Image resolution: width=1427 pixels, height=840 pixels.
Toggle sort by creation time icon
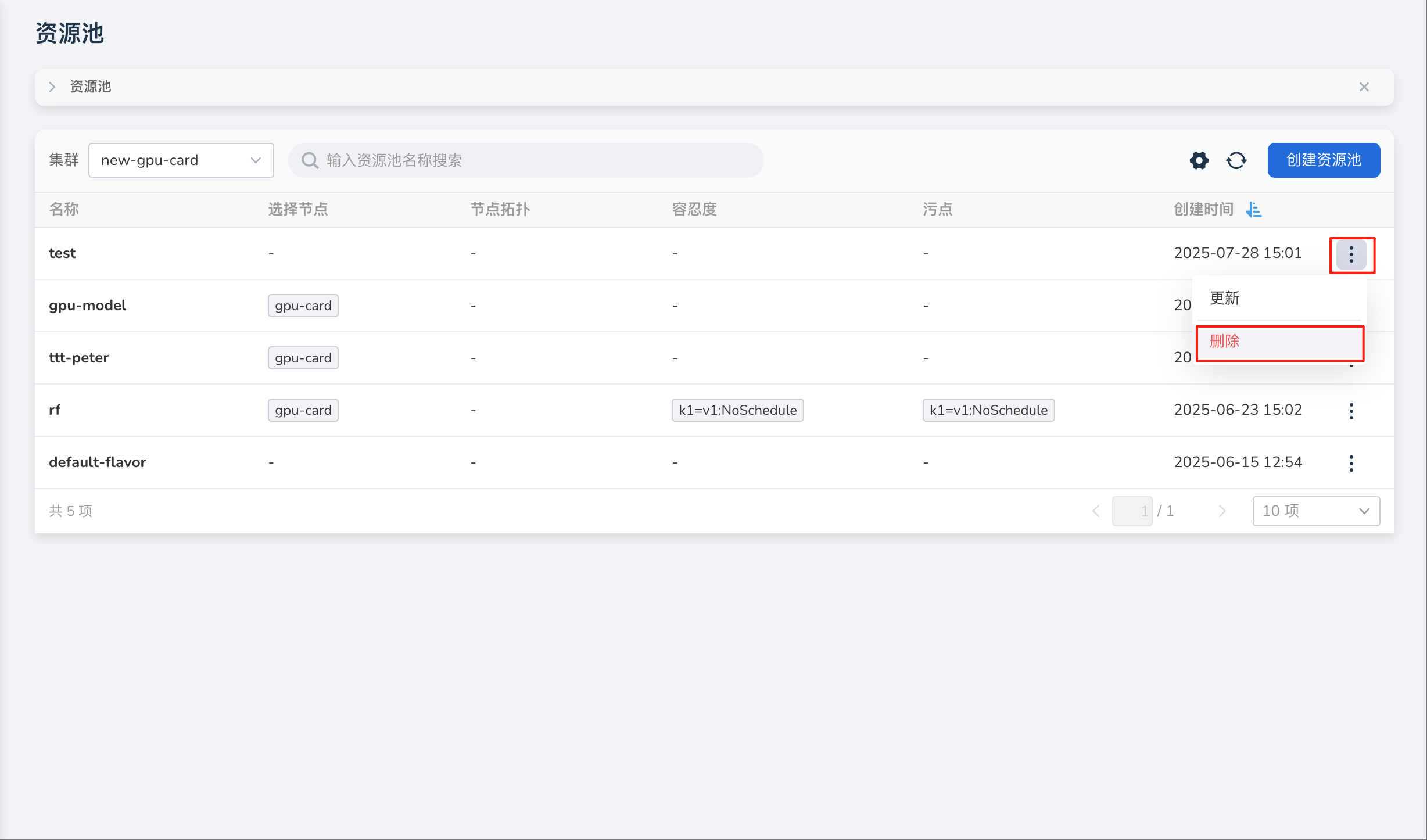point(1253,210)
